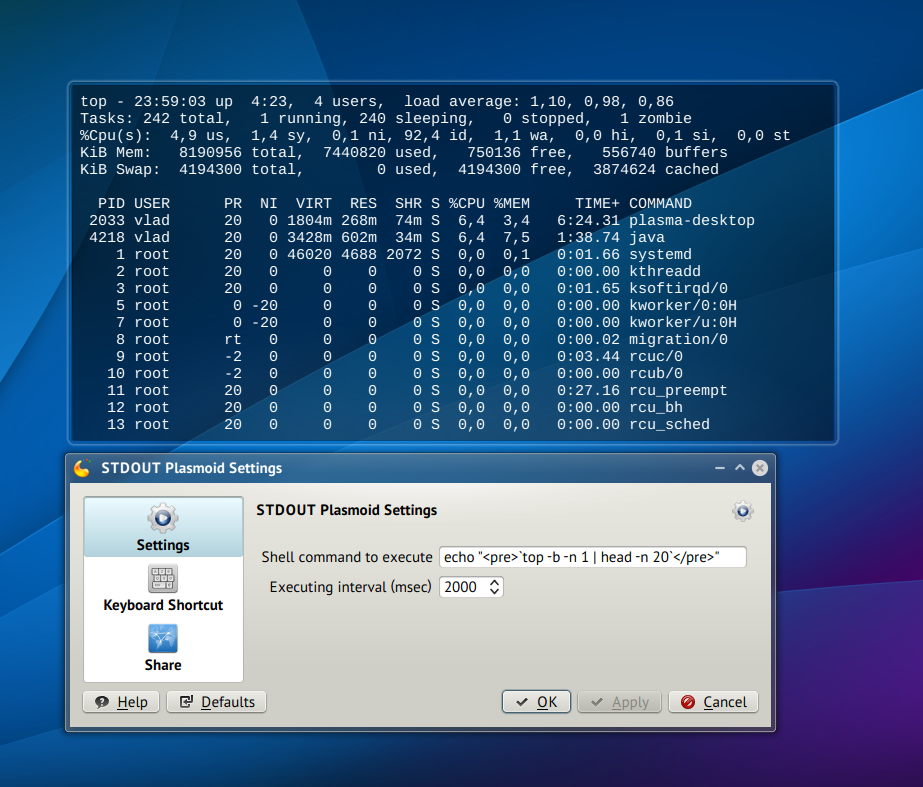Click the rcu_preempt entry in top output
Screen dimensions: 923x787
coord(678,391)
